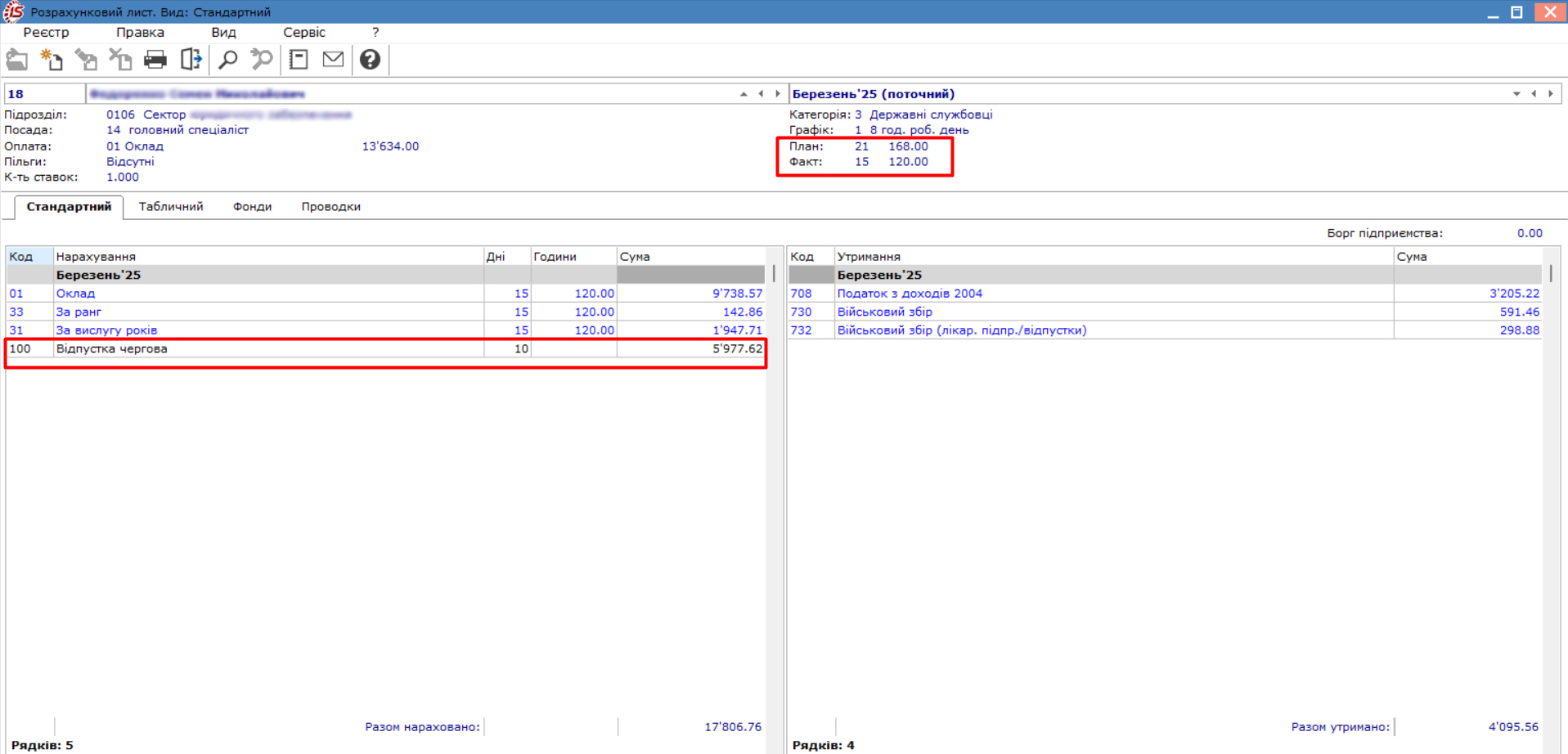Click the Борг підприємства value 0.00
Viewport: 1568px width, 754px height.
[1530, 233]
